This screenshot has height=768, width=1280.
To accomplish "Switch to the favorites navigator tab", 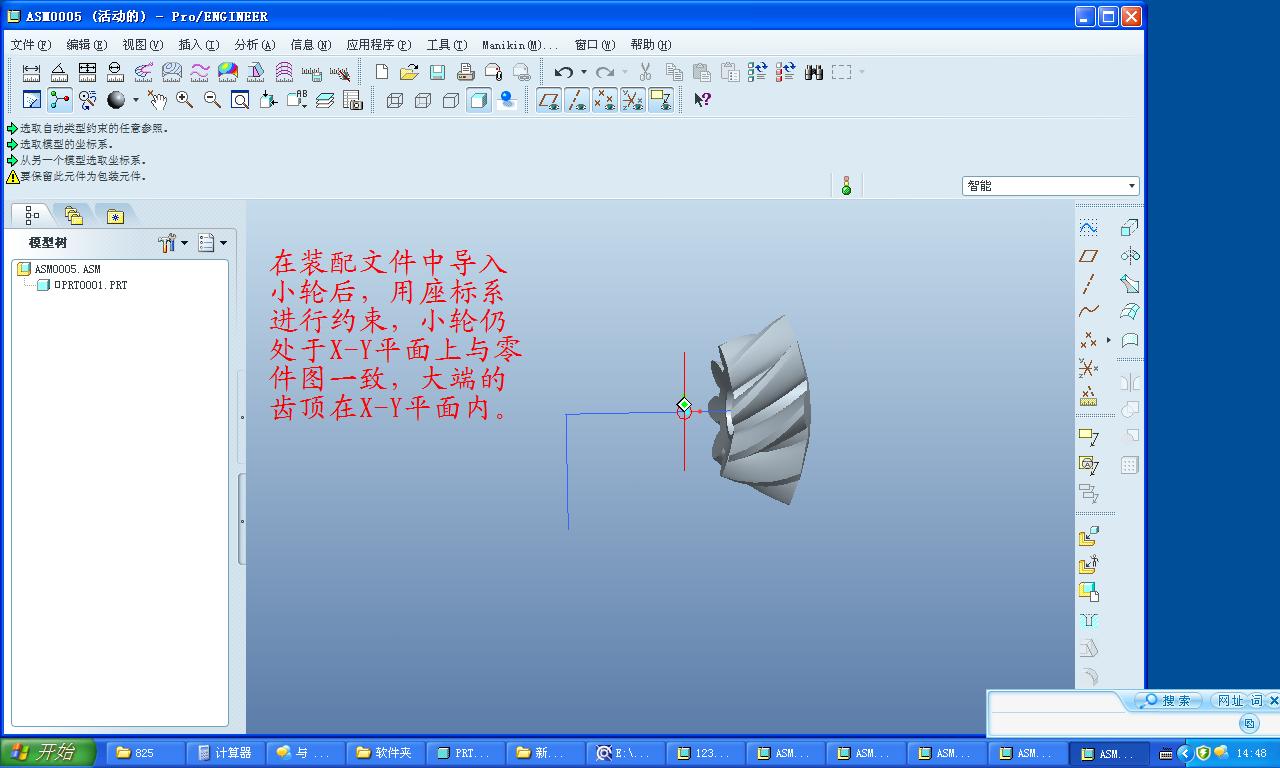I will (x=115, y=215).
